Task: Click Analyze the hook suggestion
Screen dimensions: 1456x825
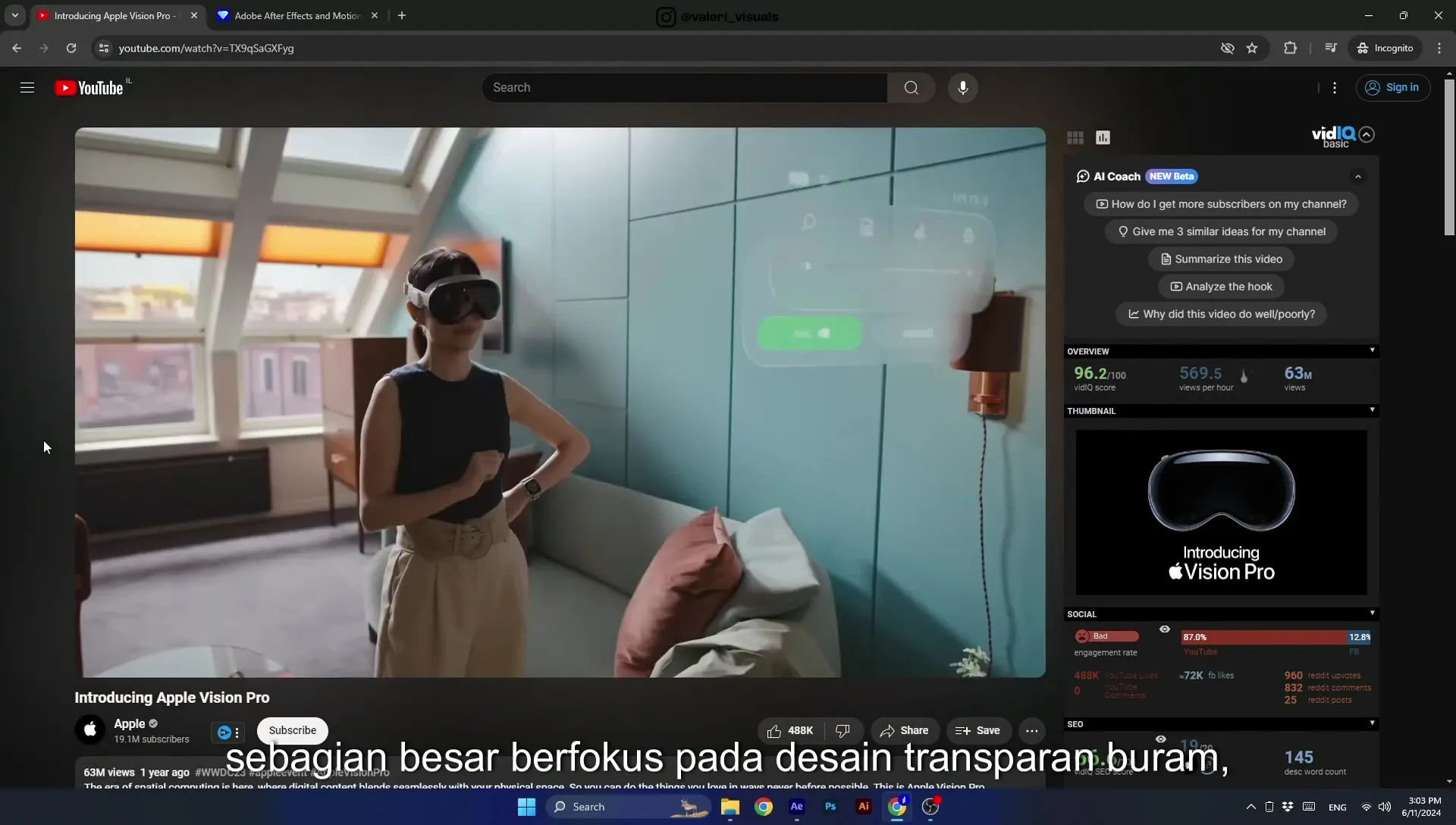Action: click(x=1221, y=287)
